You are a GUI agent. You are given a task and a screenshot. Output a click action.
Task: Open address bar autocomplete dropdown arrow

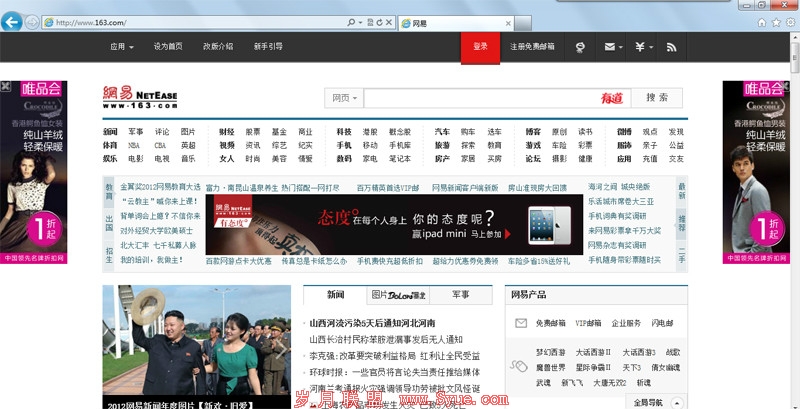pyautogui.click(x=360, y=22)
